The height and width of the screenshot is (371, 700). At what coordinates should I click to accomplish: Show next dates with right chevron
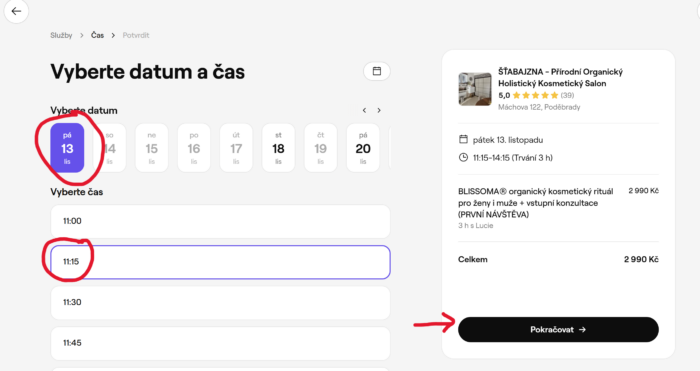click(x=379, y=110)
